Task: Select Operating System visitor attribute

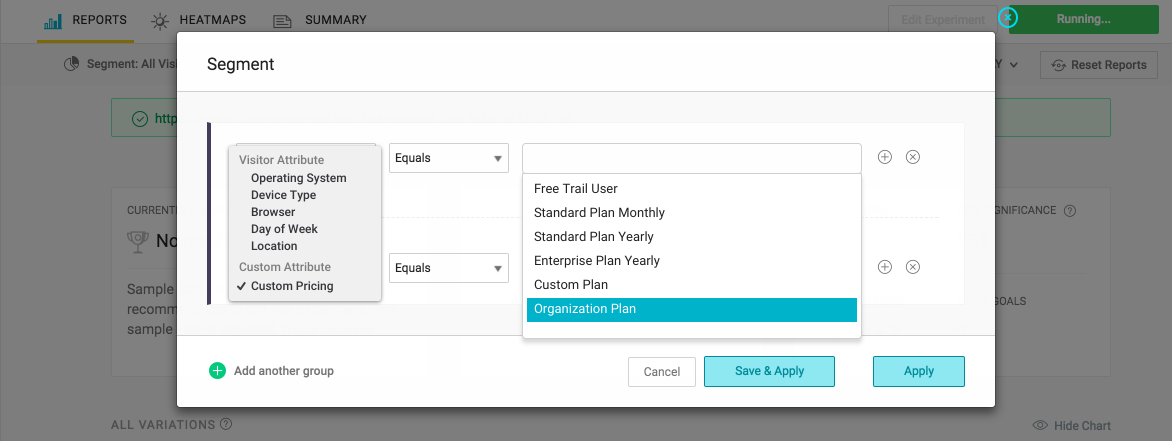Action: click(298, 178)
